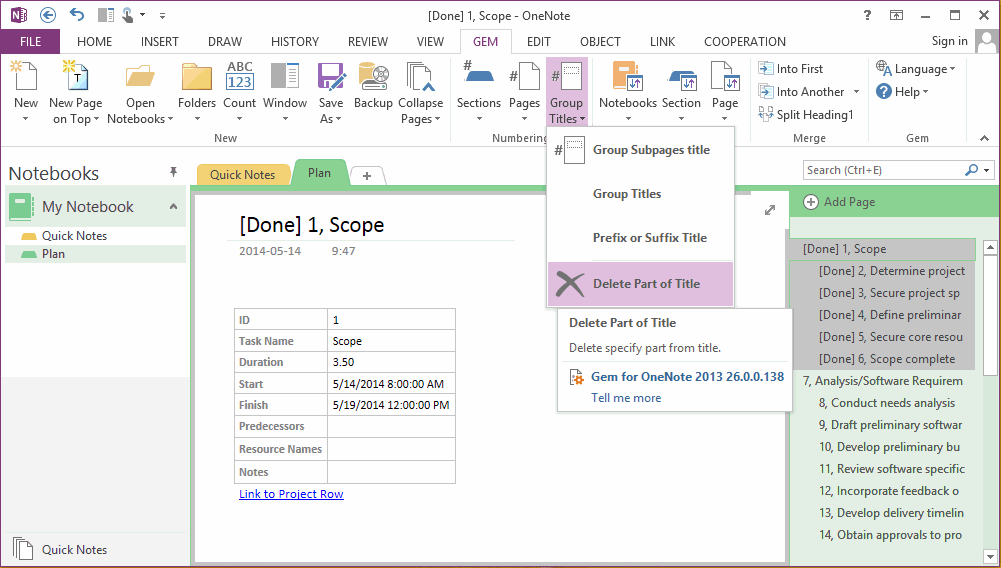This screenshot has height=568, width=1001.
Task: Click the Backup icon
Action: pos(373,77)
